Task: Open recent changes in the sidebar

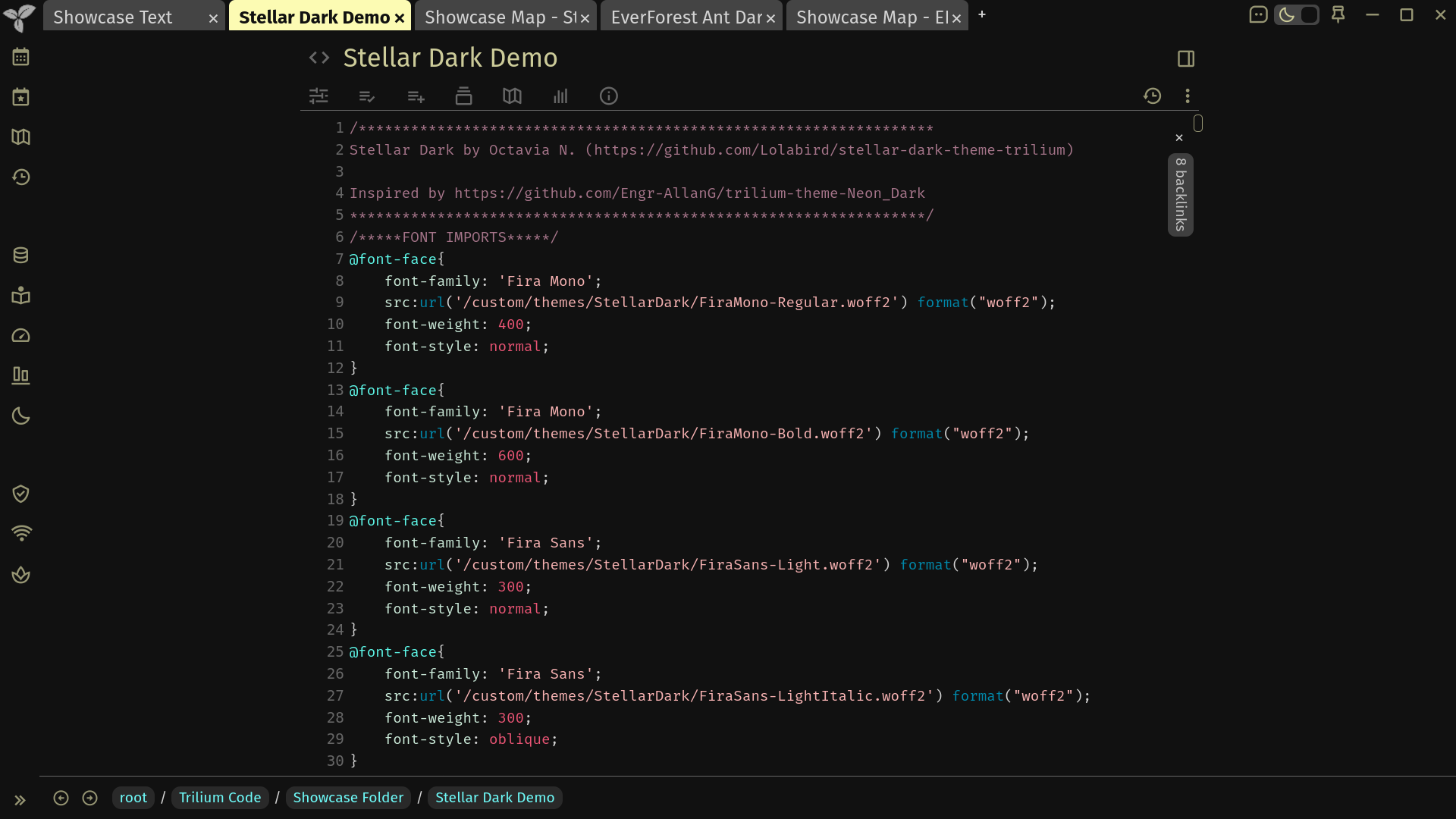Action: 20,177
